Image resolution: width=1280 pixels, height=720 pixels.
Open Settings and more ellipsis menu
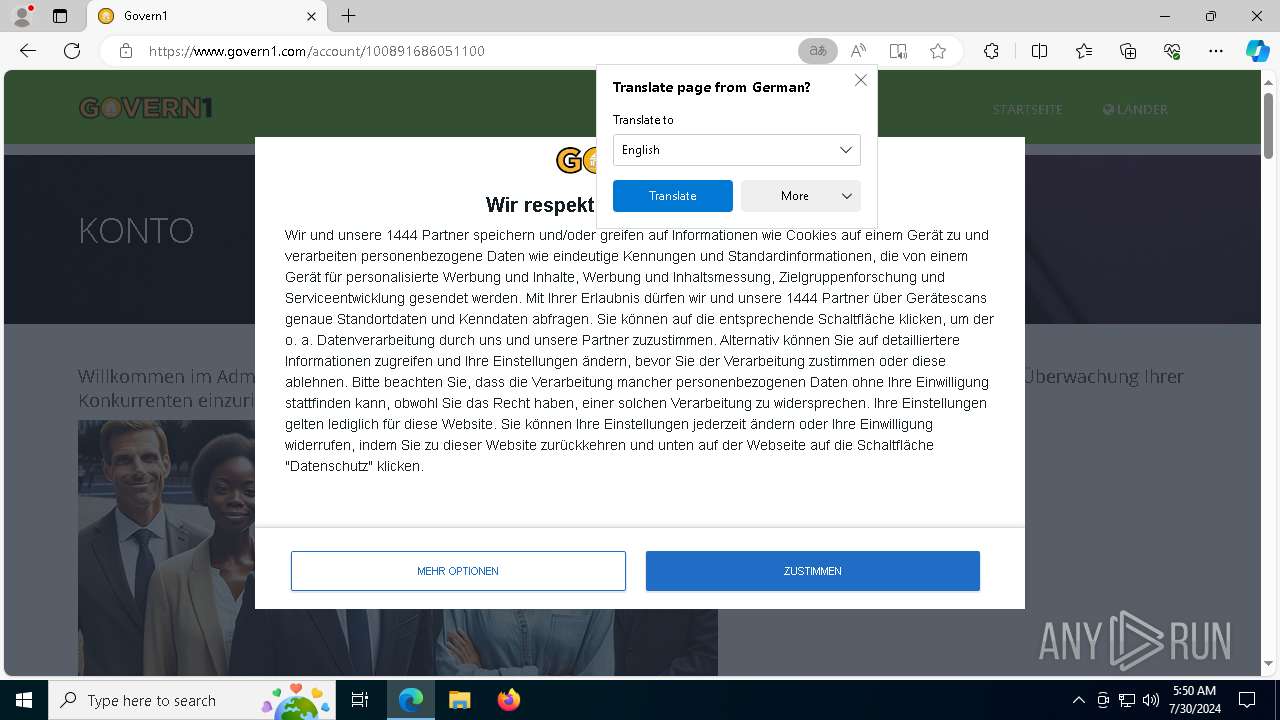[1216, 51]
